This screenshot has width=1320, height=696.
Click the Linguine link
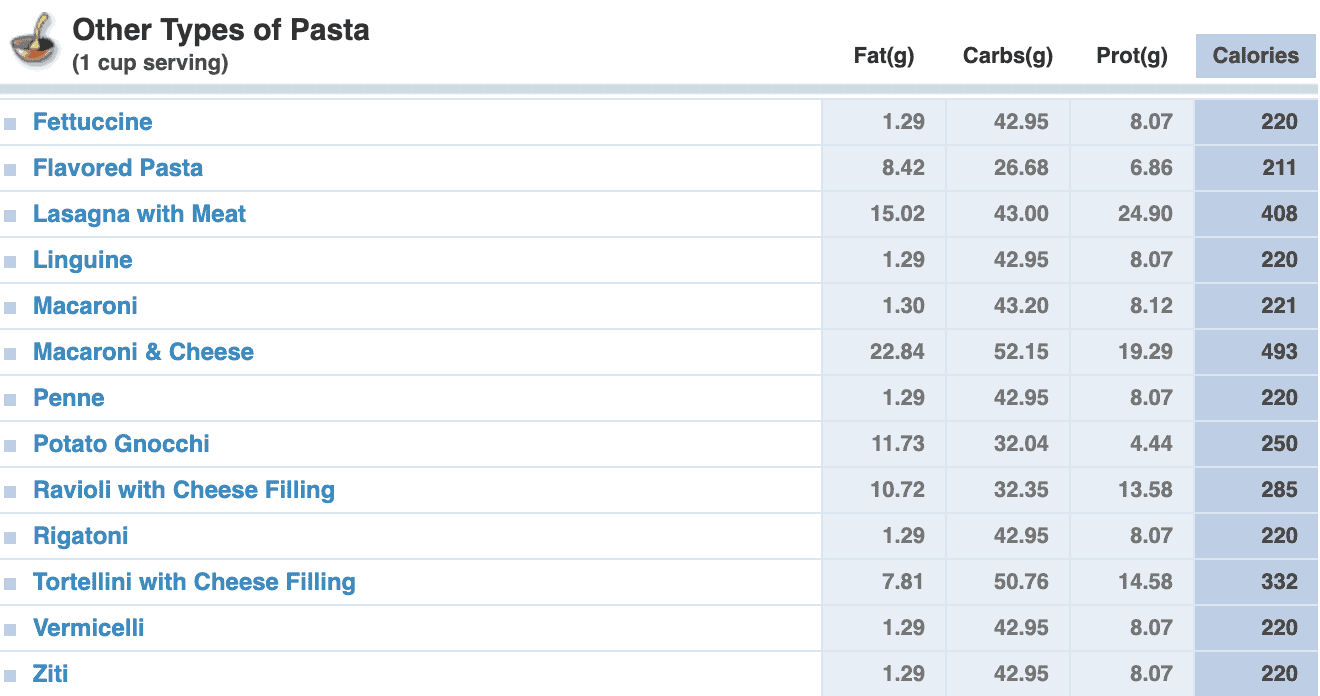(x=82, y=260)
